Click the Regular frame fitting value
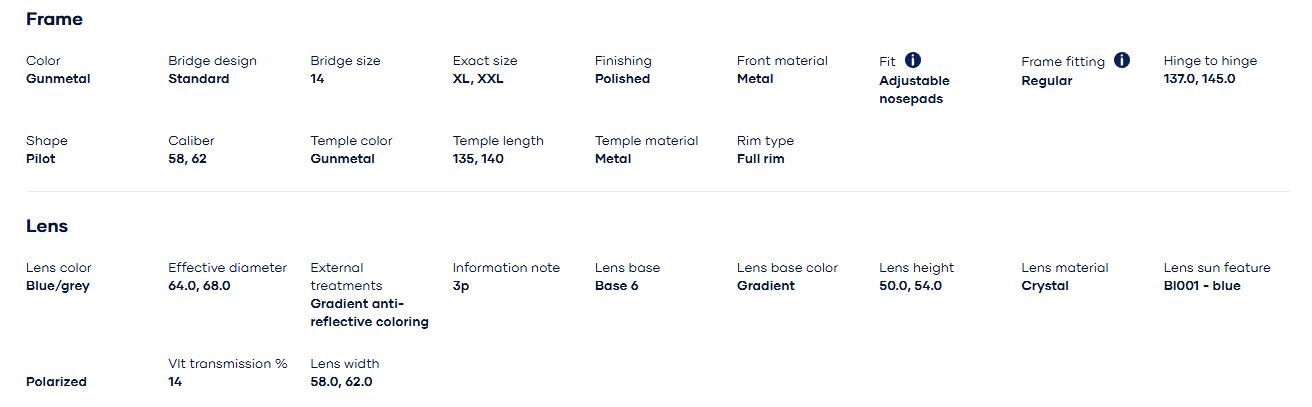1312x407 pixels. [x=1046, y=81]
